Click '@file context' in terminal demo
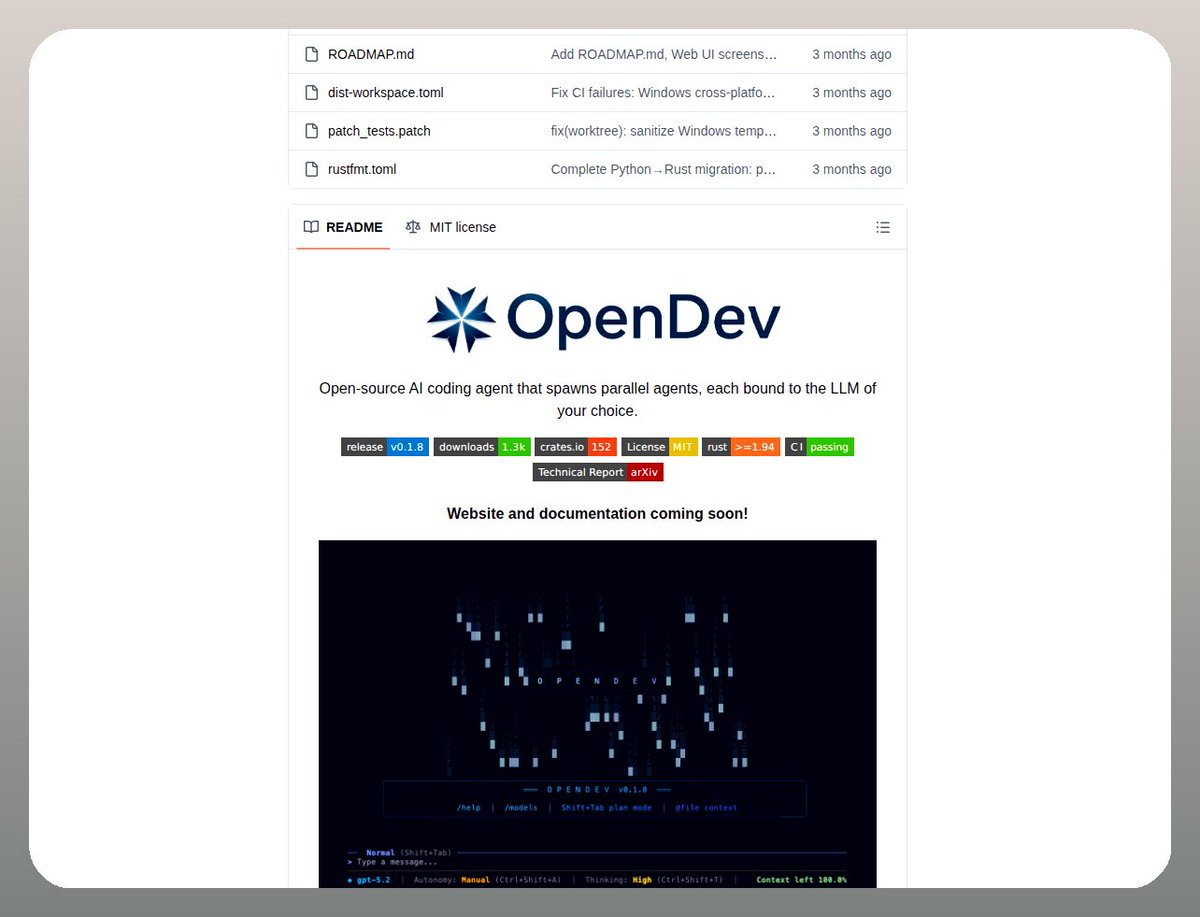This screenshot has height=917, width=1200. pos(706,808)
